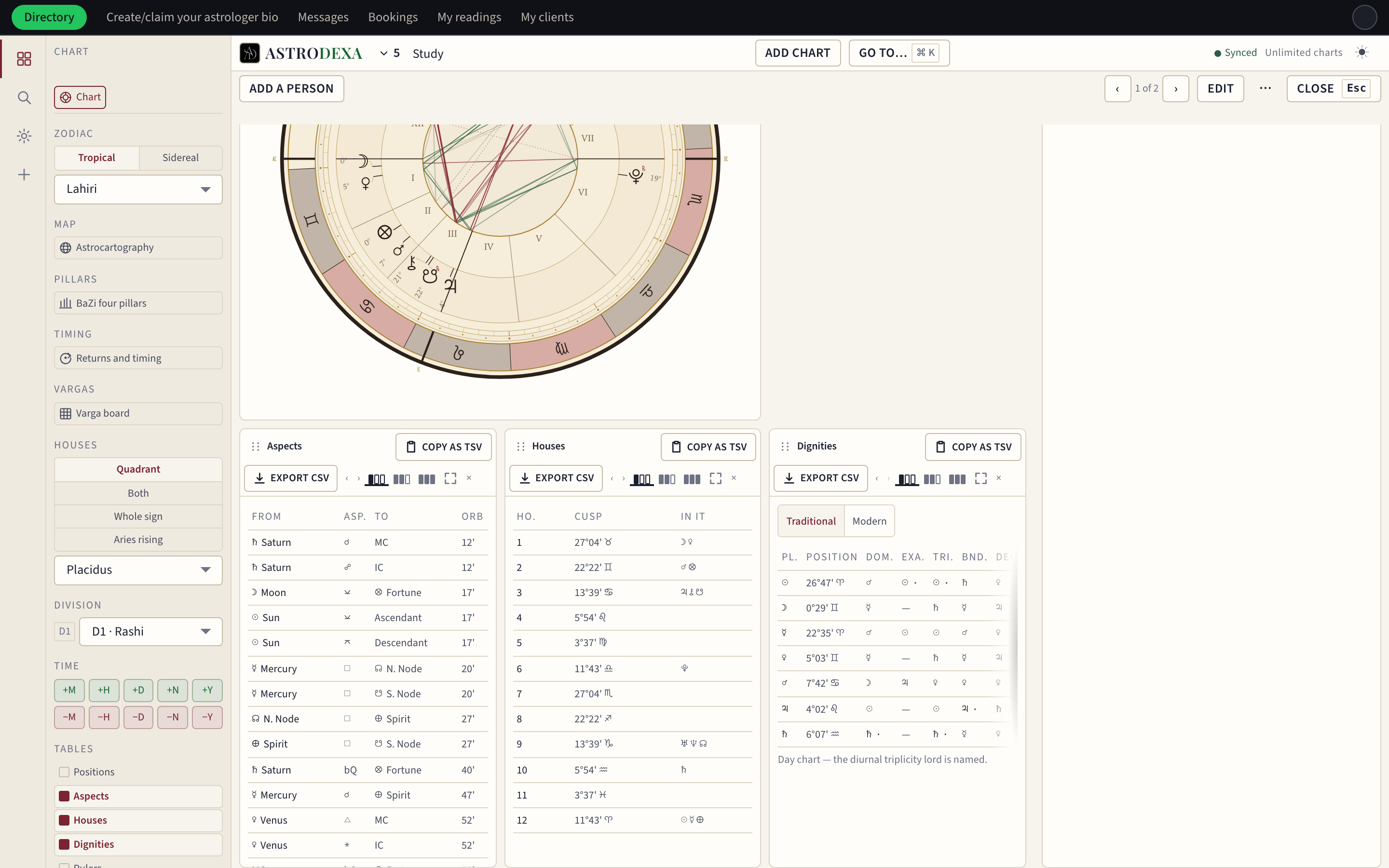Open the Placidus house system dropdown
The height and width of the screenshot is (868, 1389).
[138, 570]
